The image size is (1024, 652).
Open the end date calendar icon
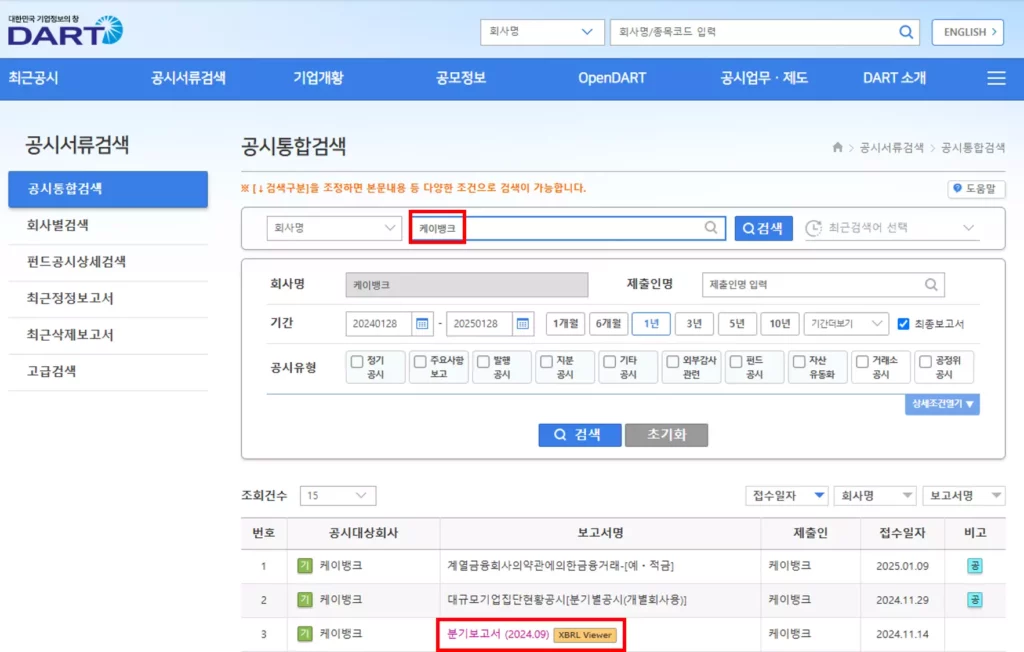click(522, 323)
